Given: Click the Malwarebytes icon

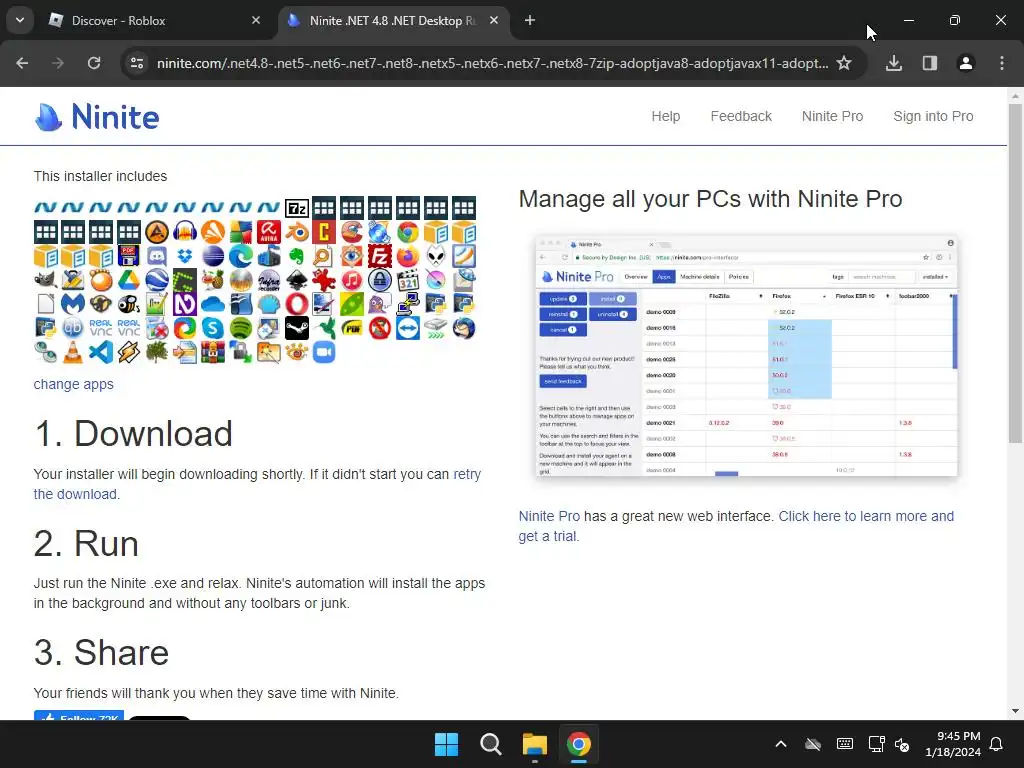Looking at the screenshot, I should (72, 304).
